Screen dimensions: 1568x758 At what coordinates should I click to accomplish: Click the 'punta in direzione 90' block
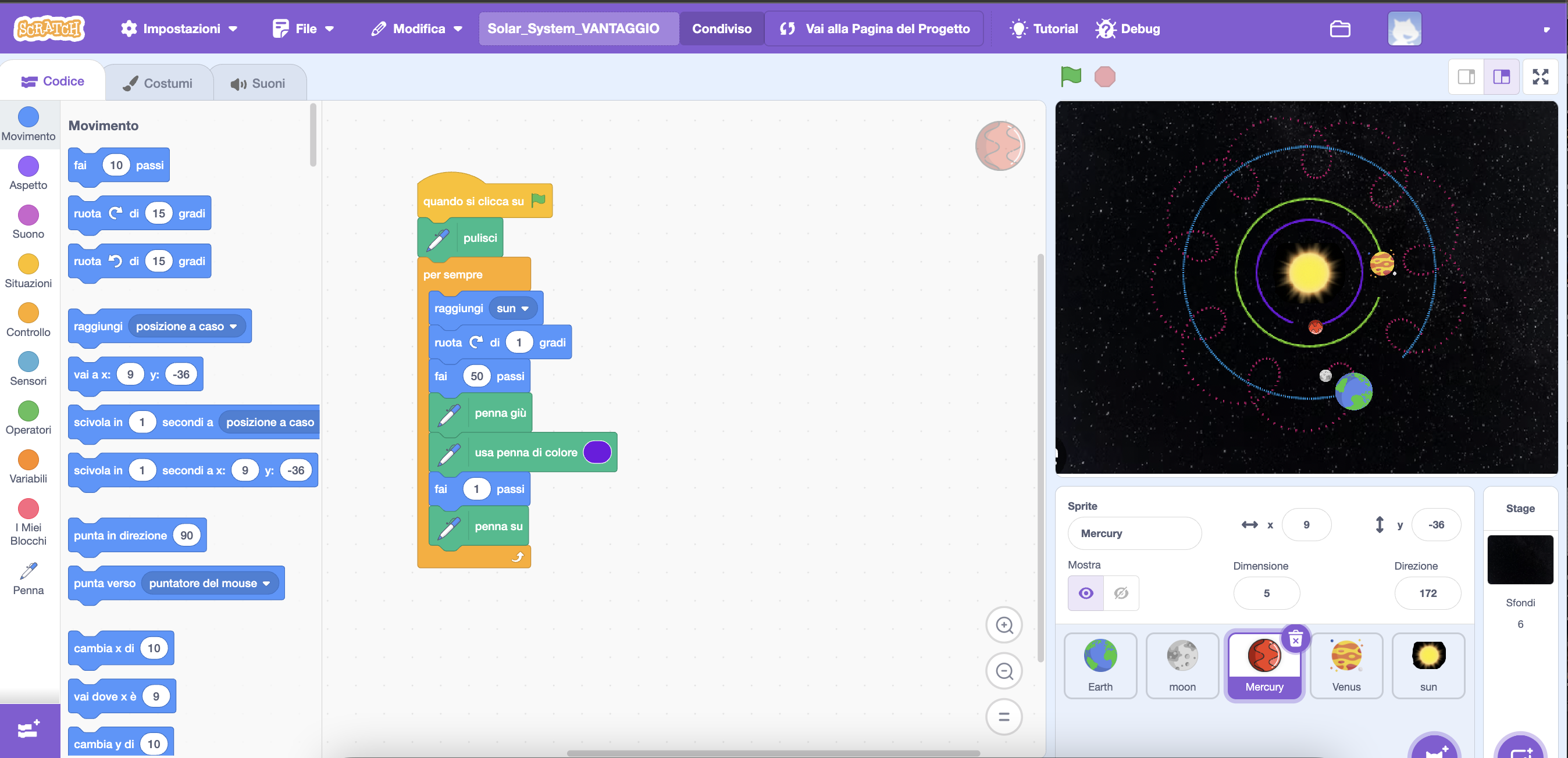point(137,535)
